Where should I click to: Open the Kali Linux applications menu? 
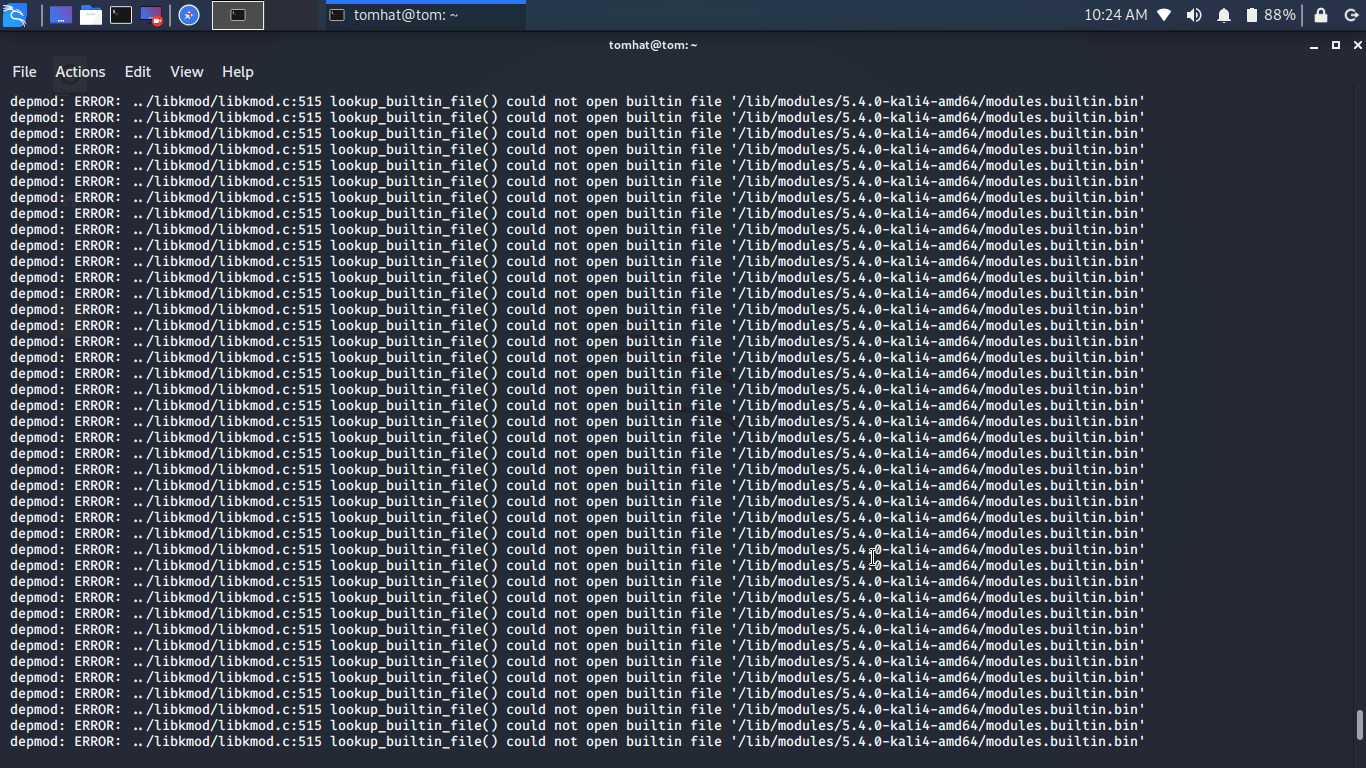point(15,15)
